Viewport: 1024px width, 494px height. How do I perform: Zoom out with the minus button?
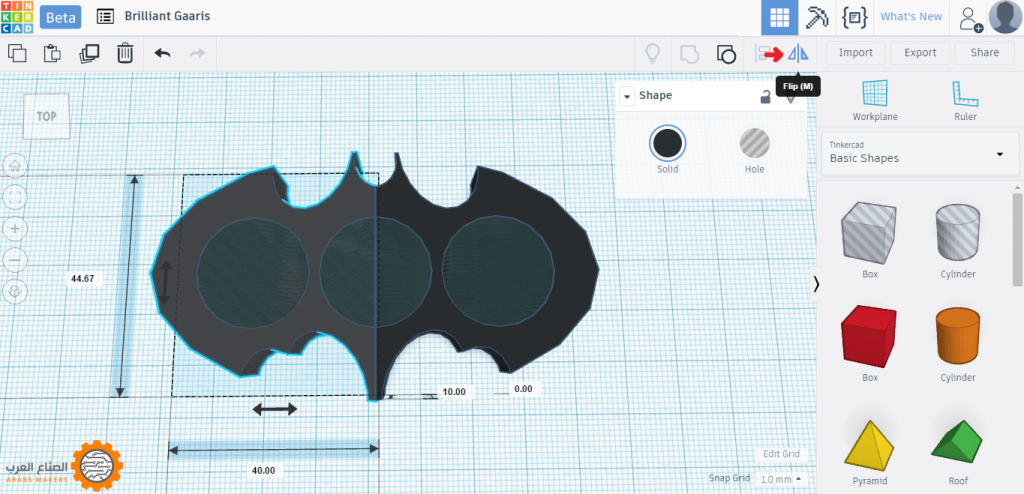point(15,260)
